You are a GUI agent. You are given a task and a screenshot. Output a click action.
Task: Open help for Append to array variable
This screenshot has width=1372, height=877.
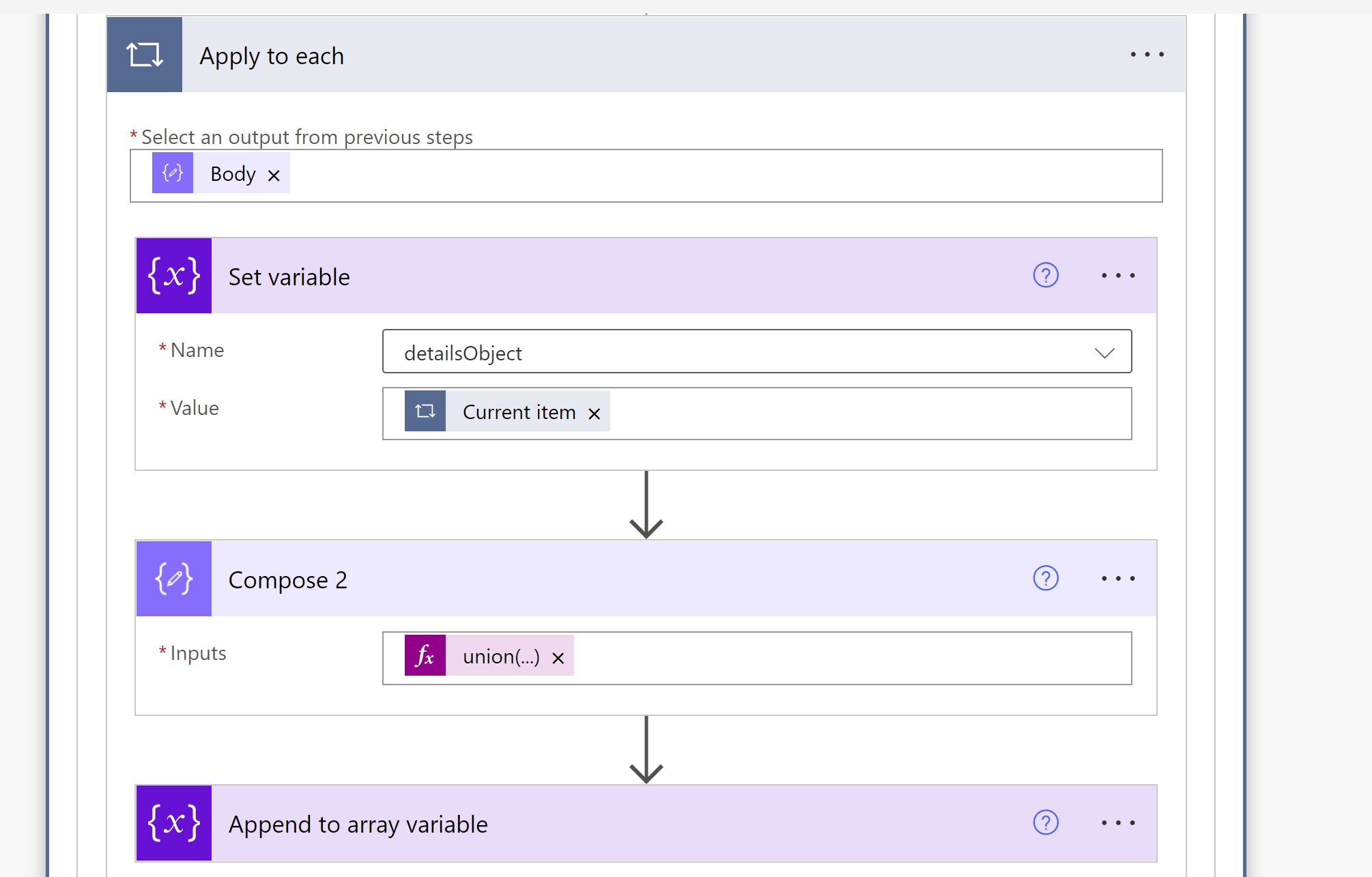(1045, 823)
